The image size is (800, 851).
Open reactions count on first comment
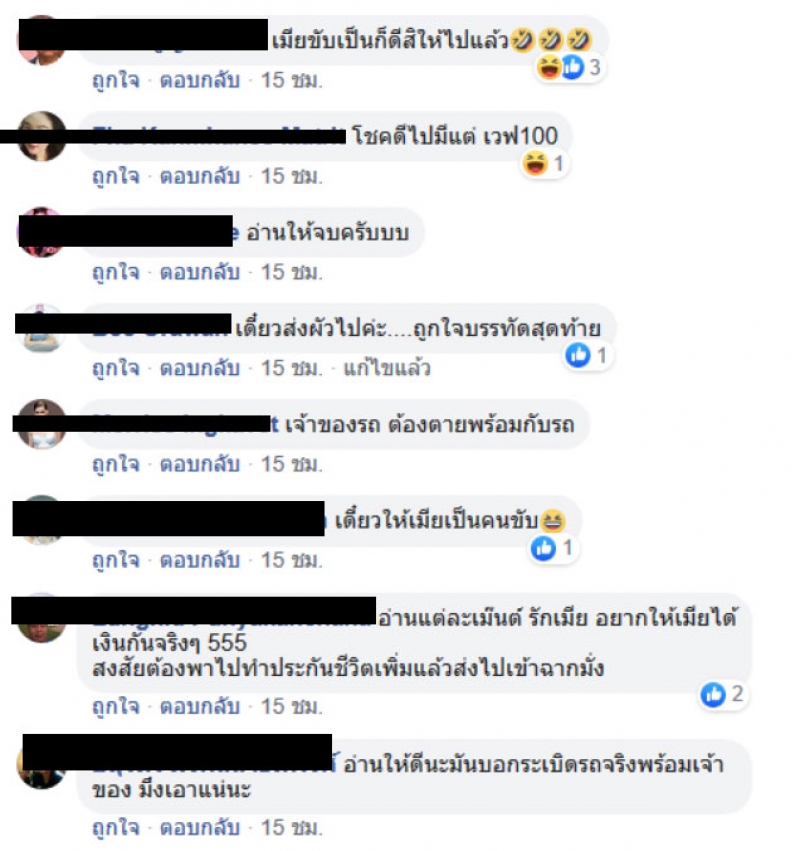569,68
